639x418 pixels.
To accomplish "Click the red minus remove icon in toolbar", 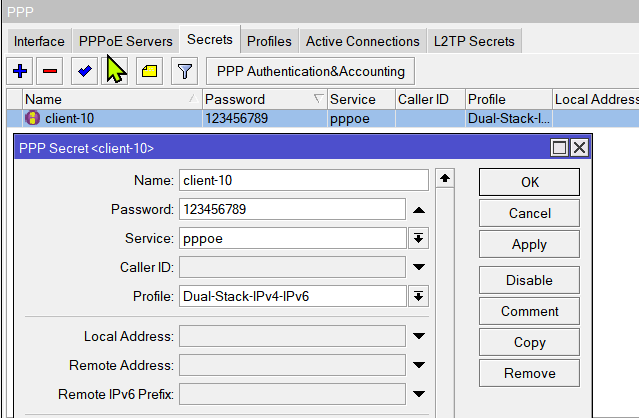I will point(51,71).
